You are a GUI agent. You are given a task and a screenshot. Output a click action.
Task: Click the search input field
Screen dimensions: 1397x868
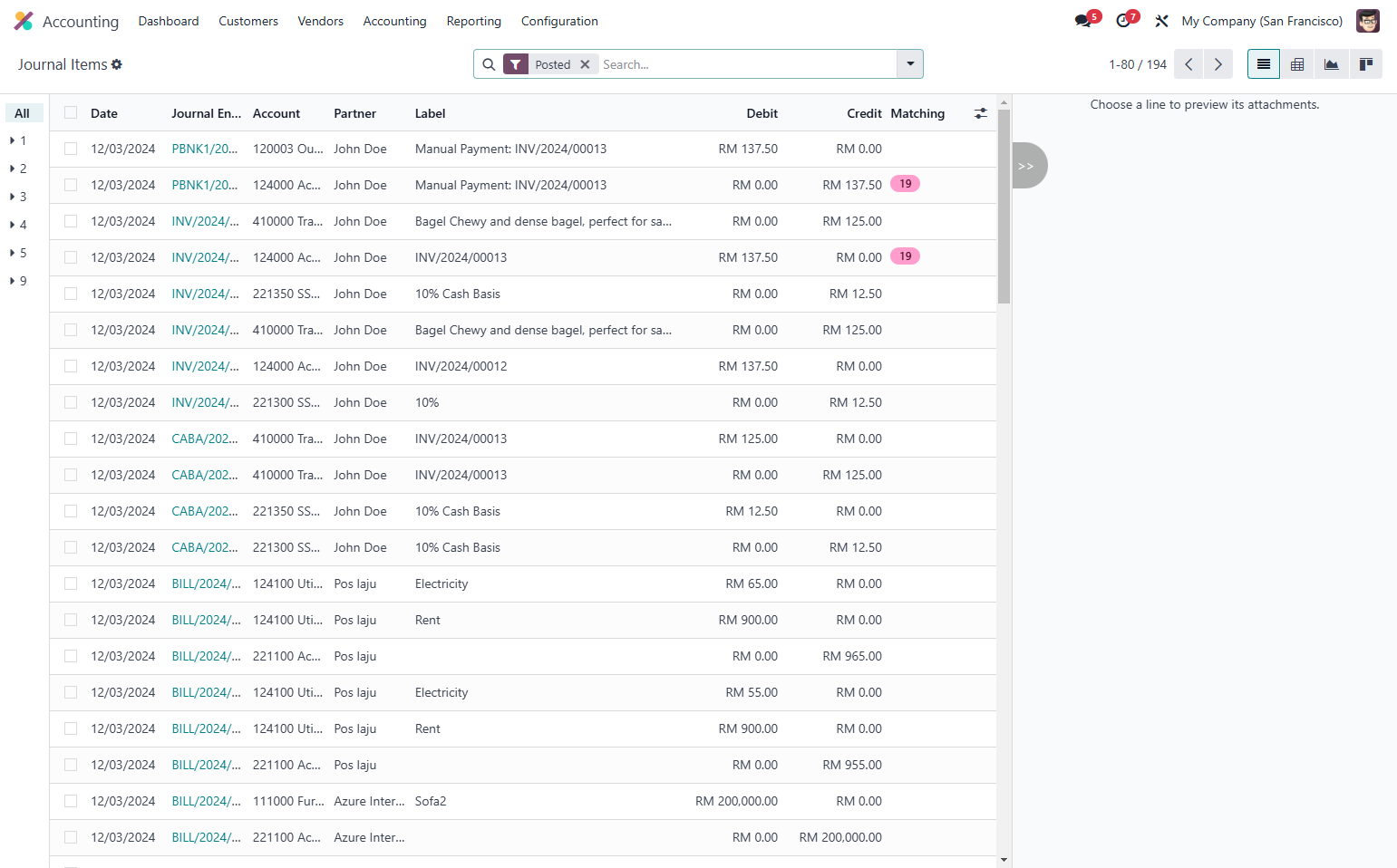[747, 64]
